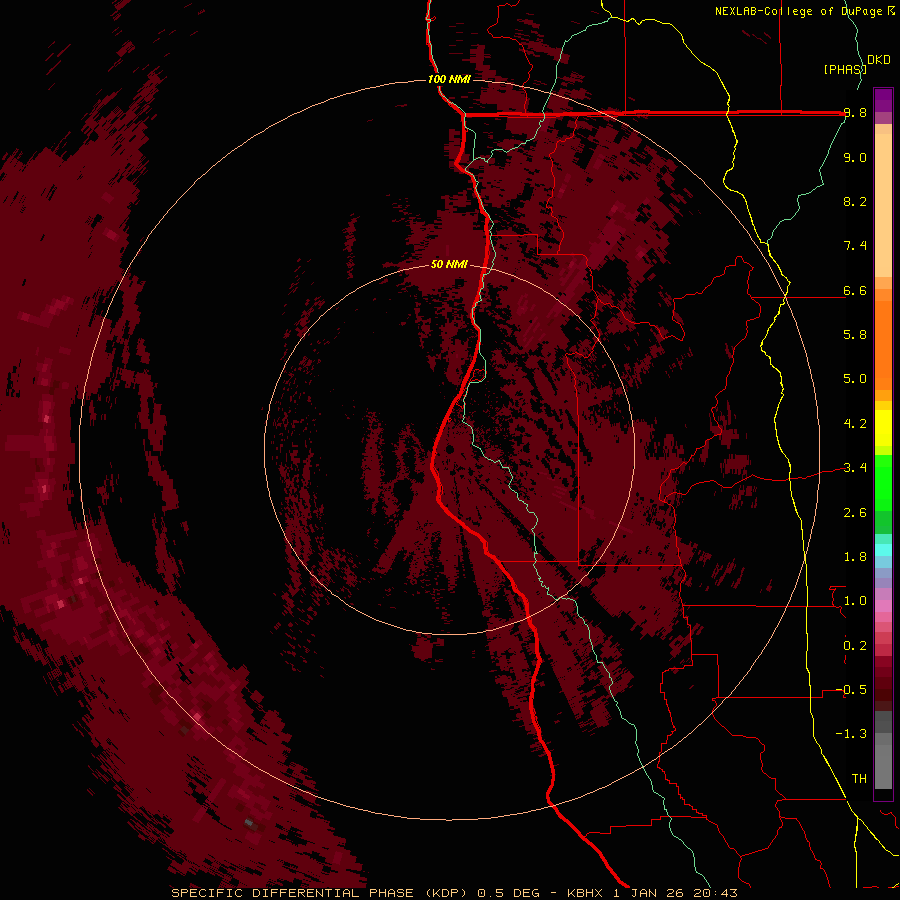Click the 6.6 value on color scale
Image resolution: width=900 pixels, height=900 pixels.
click(855, 290)
